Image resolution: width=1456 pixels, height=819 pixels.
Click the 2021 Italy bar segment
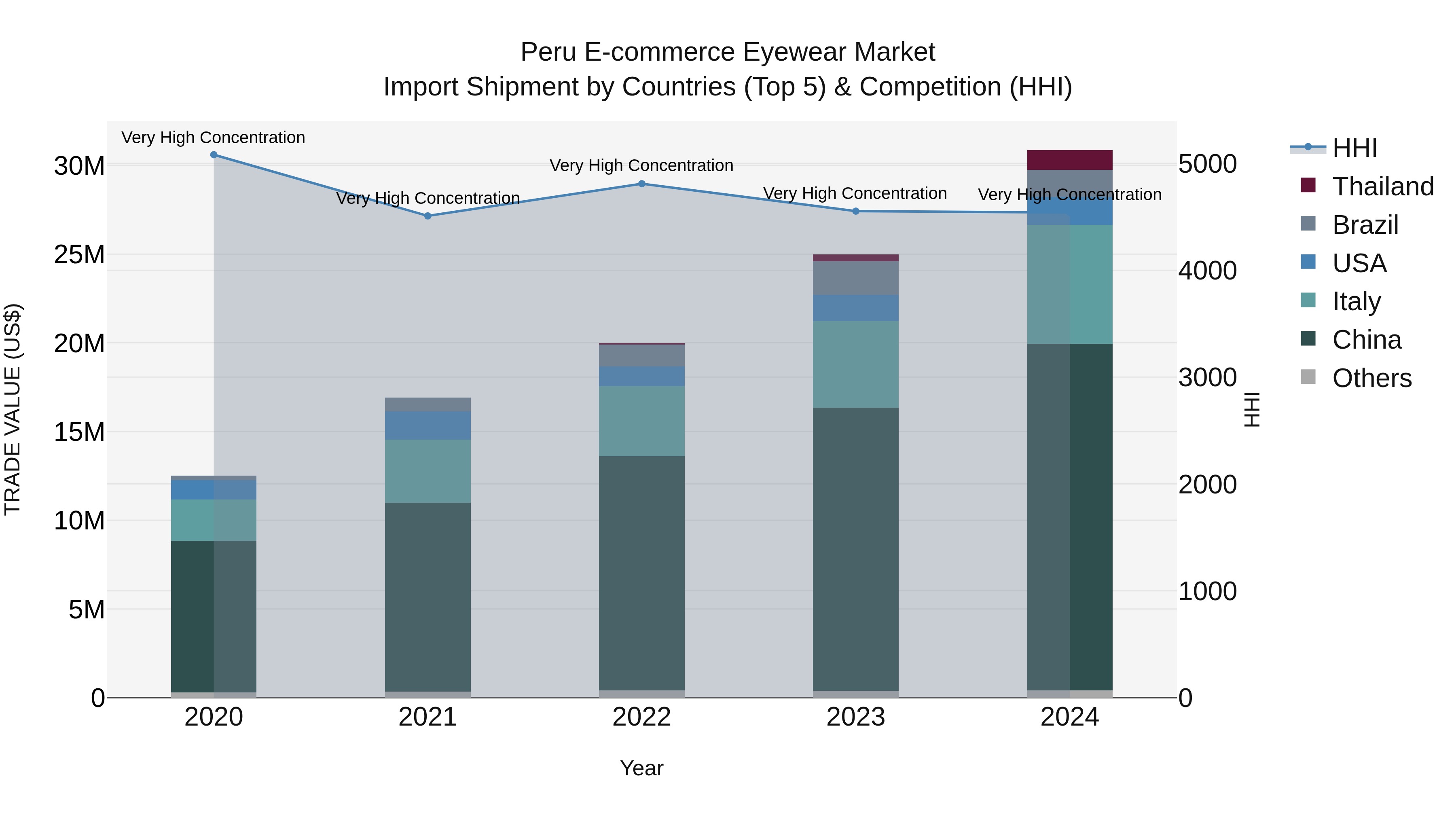[x=428, y=472]
